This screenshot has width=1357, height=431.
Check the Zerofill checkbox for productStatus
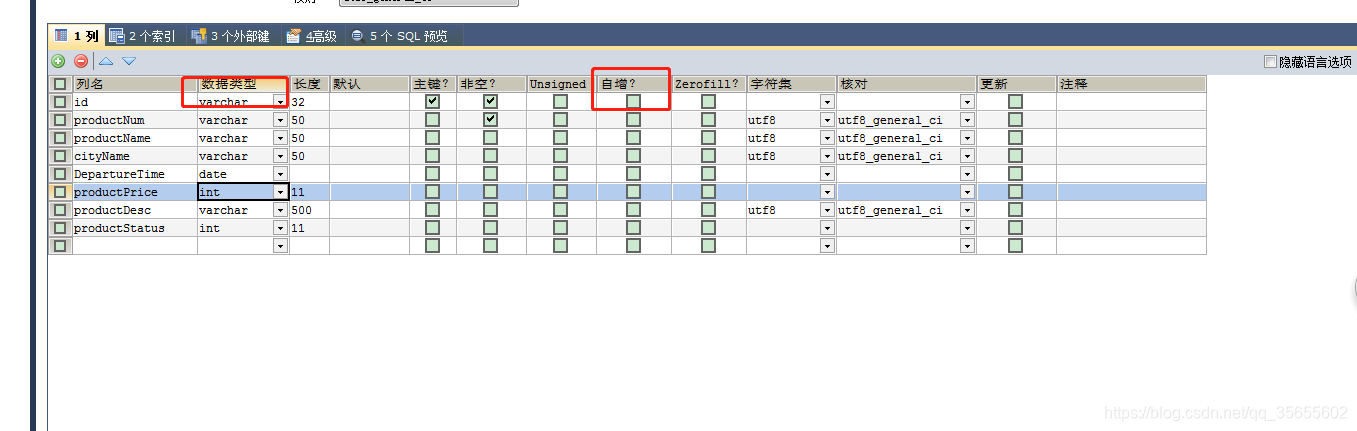708,228
